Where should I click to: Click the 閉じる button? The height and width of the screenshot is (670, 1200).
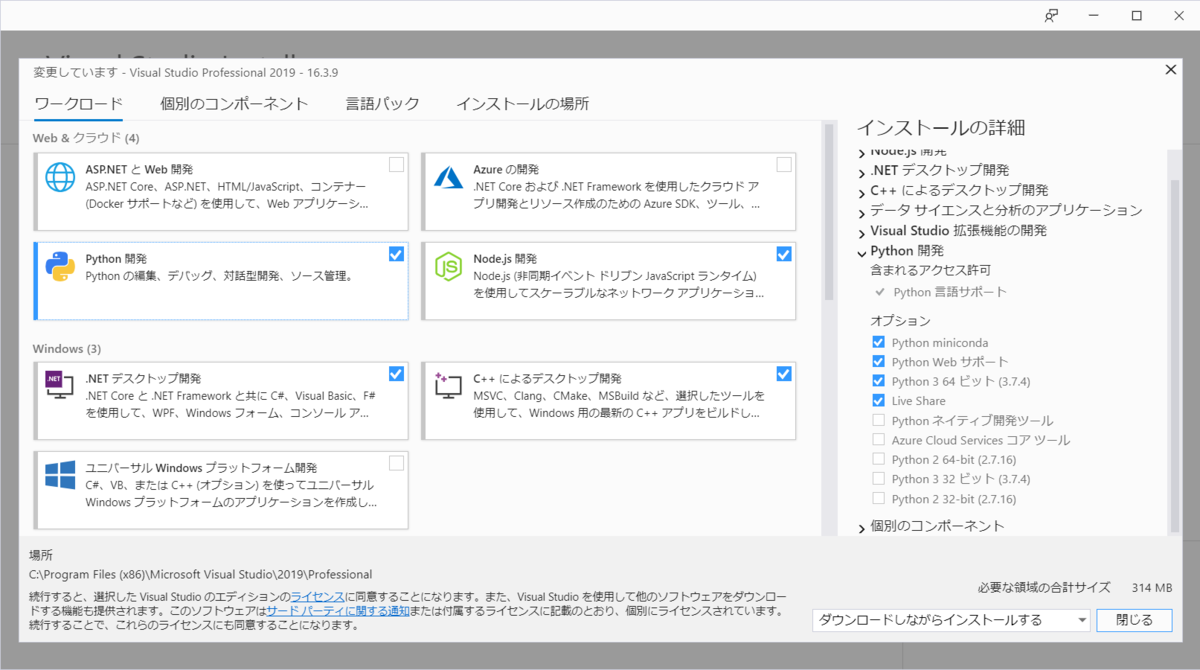coord(1134,620)
